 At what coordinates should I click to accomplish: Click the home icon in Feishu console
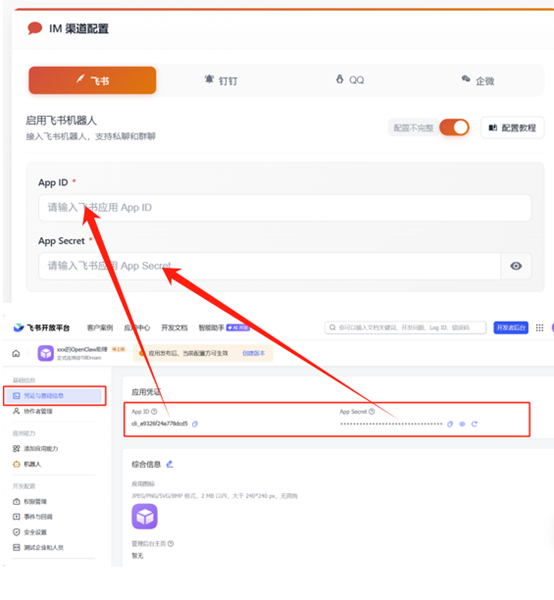[16, 353]
